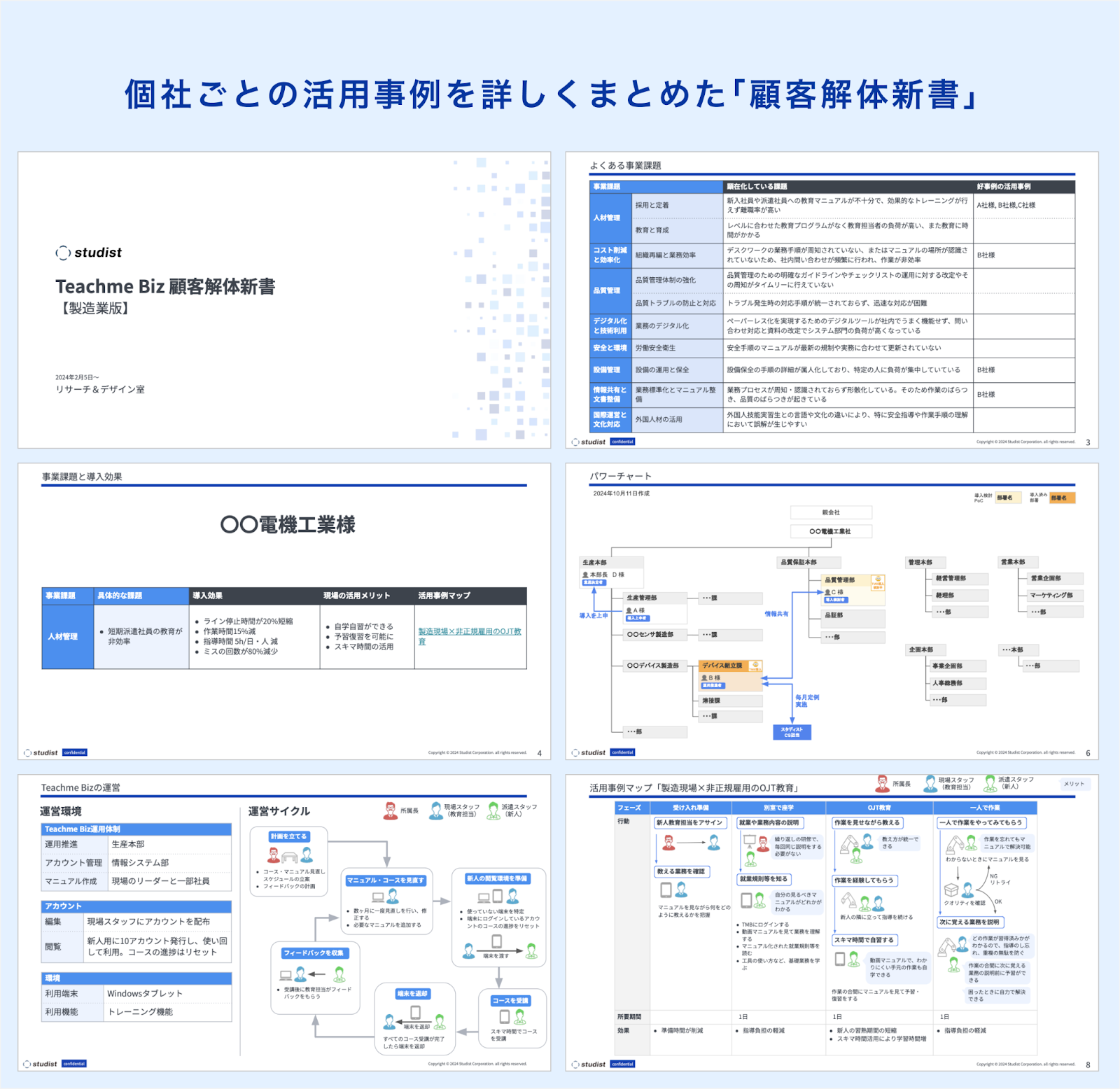Click the Windowsタブレット cell
Image resolution: width=1120 pixels, height=1089 pixels.
coord(167,994)
